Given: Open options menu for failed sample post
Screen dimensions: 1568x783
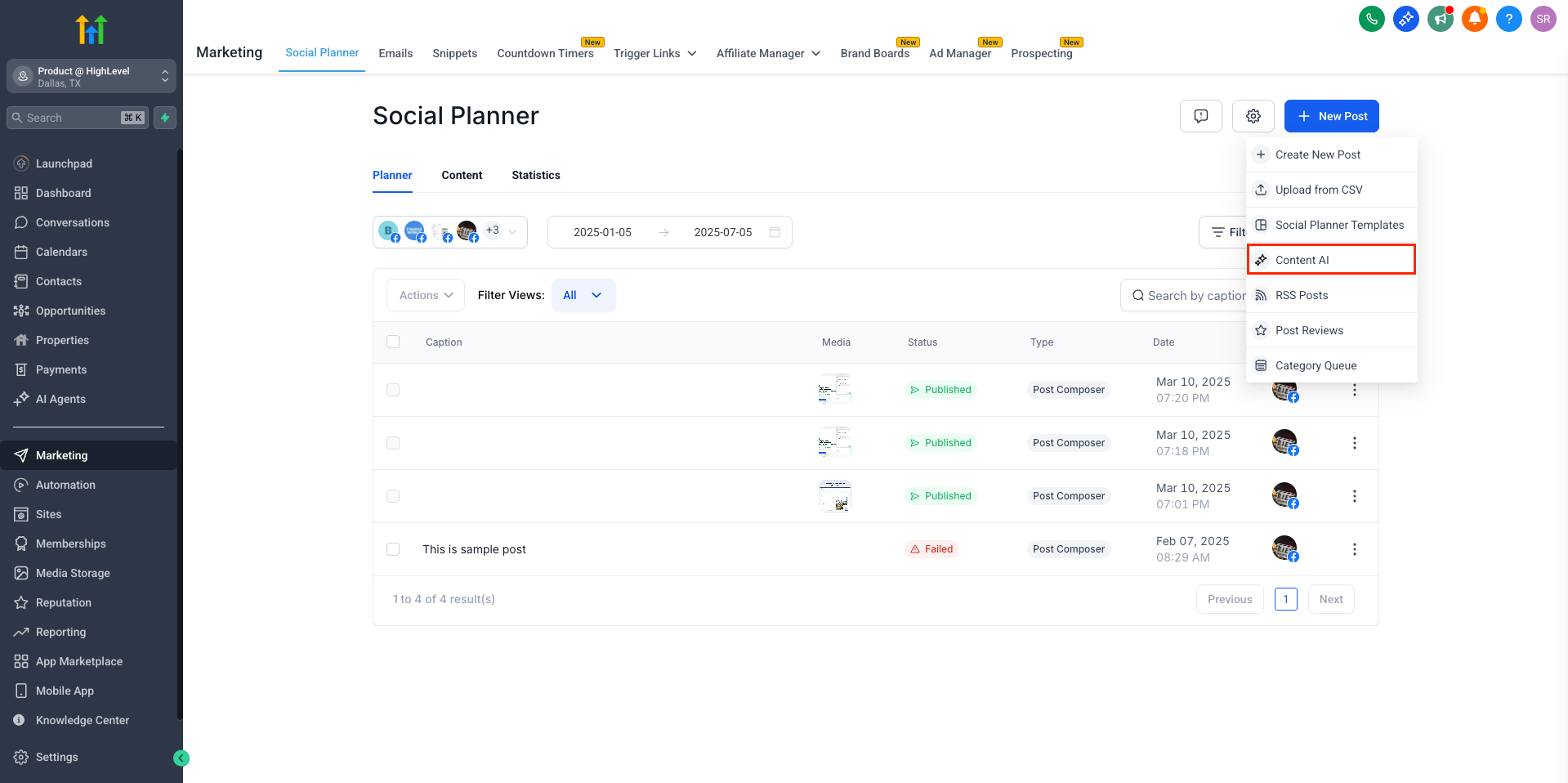Looking at the screenshot, I should click(x=1354, y=549).
